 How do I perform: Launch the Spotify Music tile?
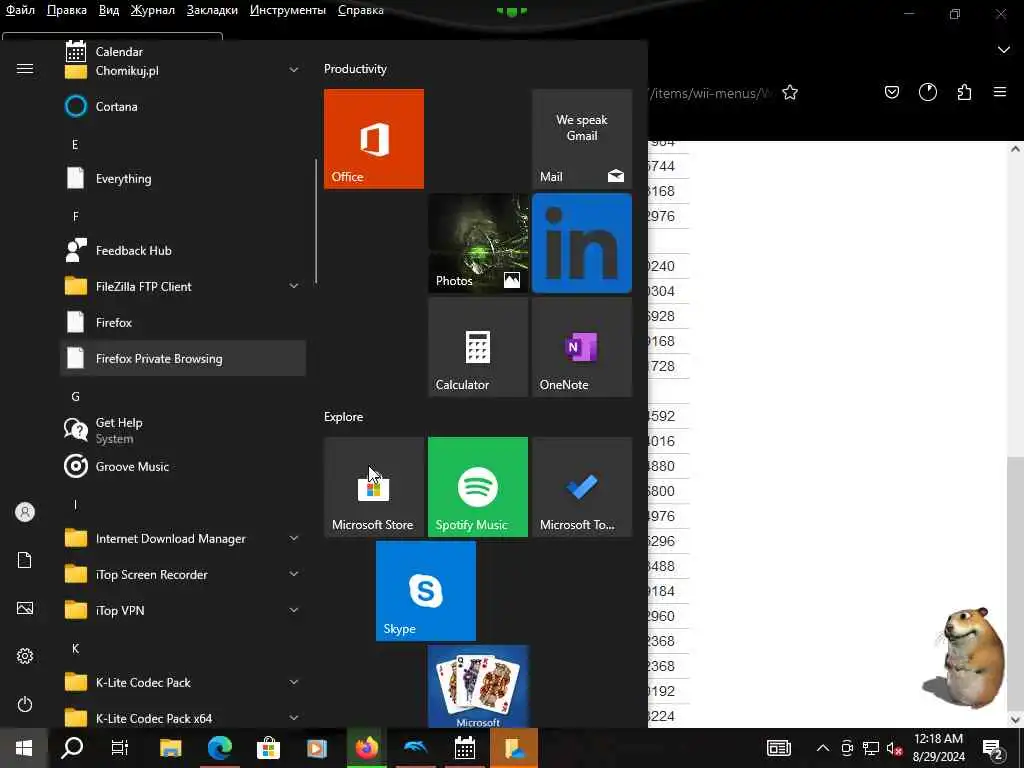click(x=478, y=487)
